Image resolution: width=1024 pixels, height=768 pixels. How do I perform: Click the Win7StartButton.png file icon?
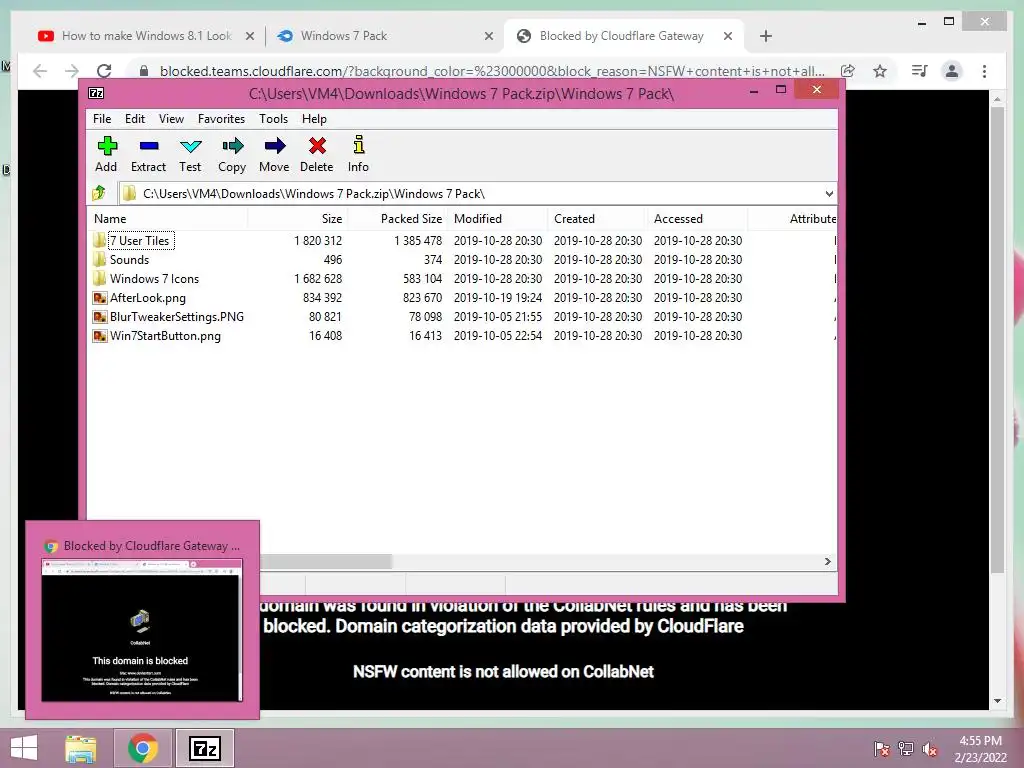pyautogui.click(x=99, y=336)
